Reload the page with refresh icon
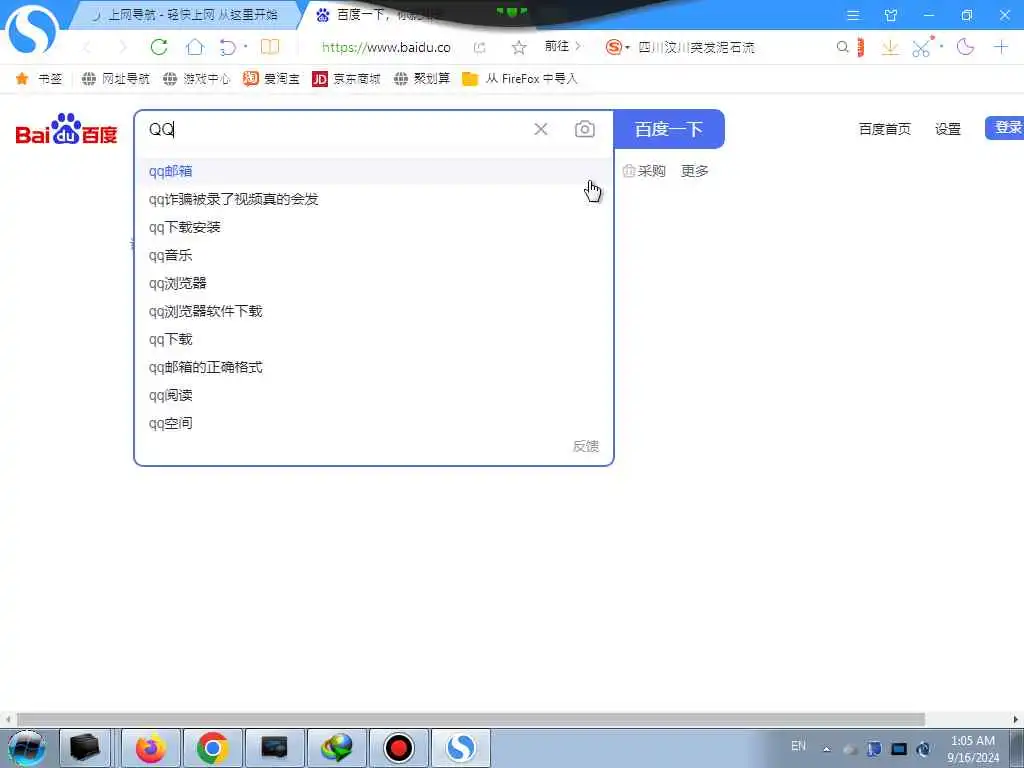The height and width of the screenshot is (768, 1024). pos(159,47)
